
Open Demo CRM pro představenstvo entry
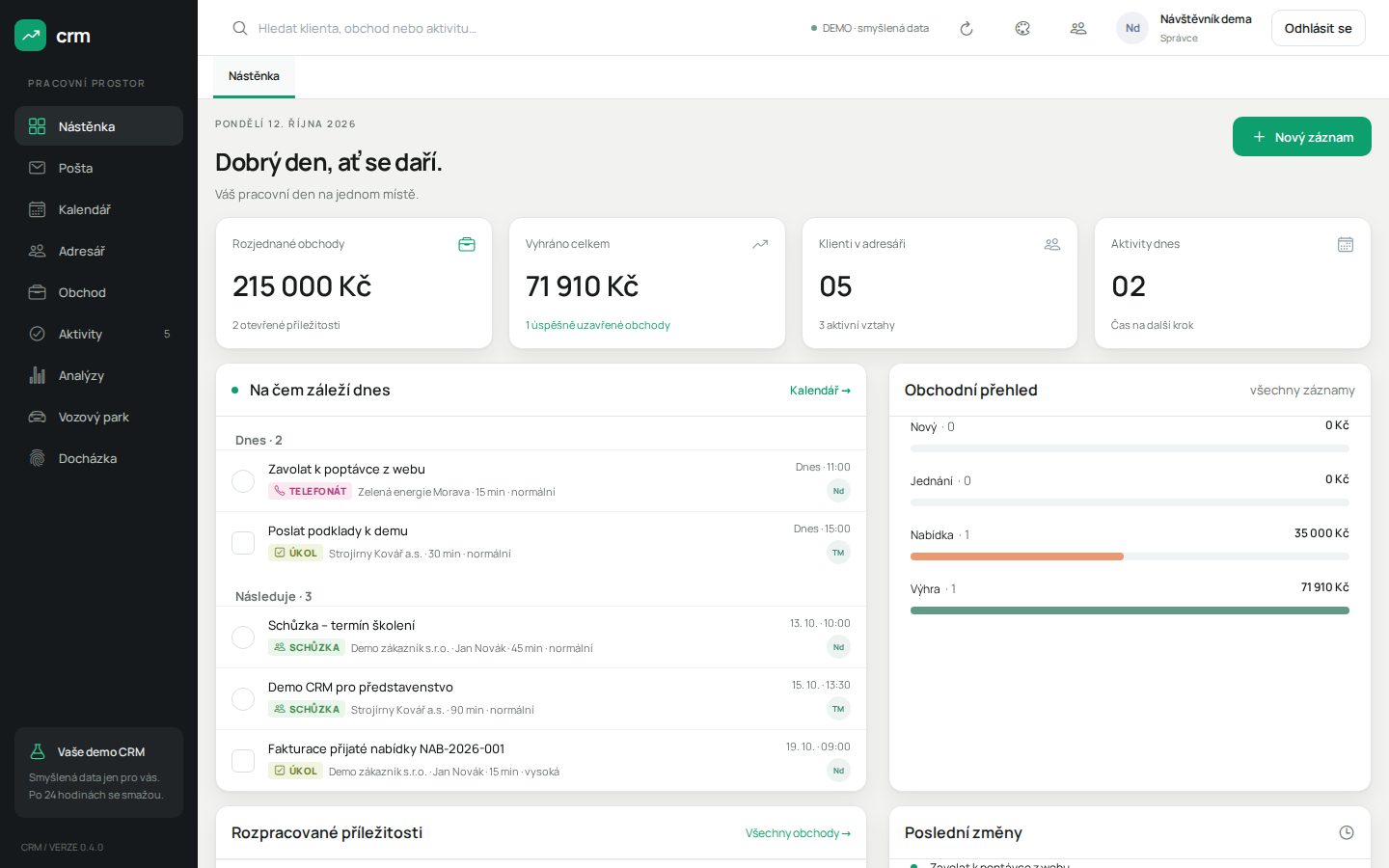tap(361, 688)
